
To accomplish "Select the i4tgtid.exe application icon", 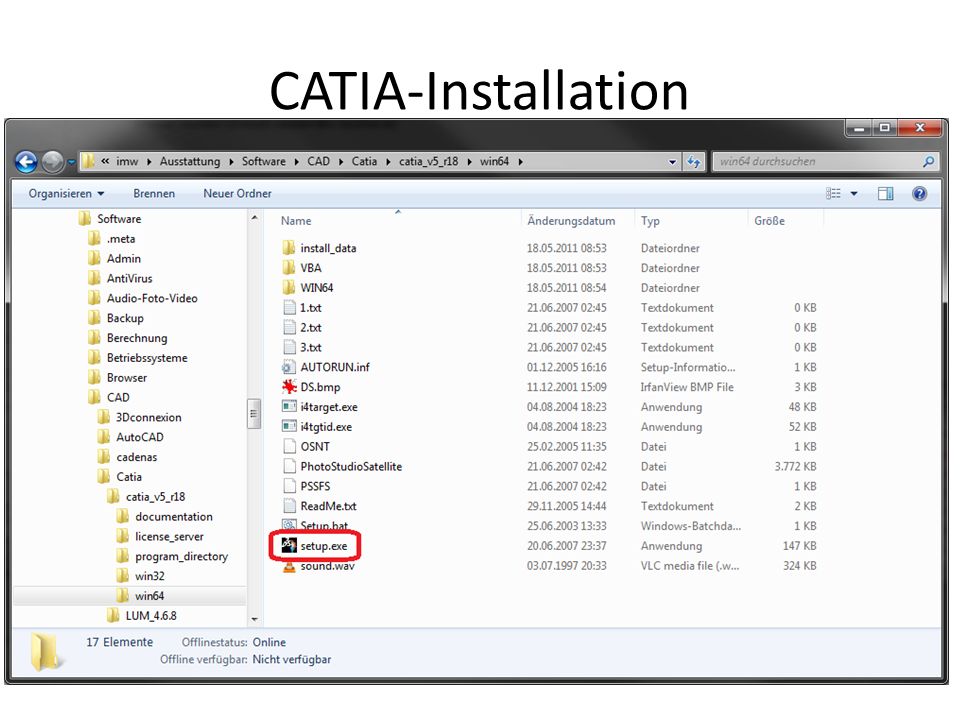I will (x=289, y=426).
